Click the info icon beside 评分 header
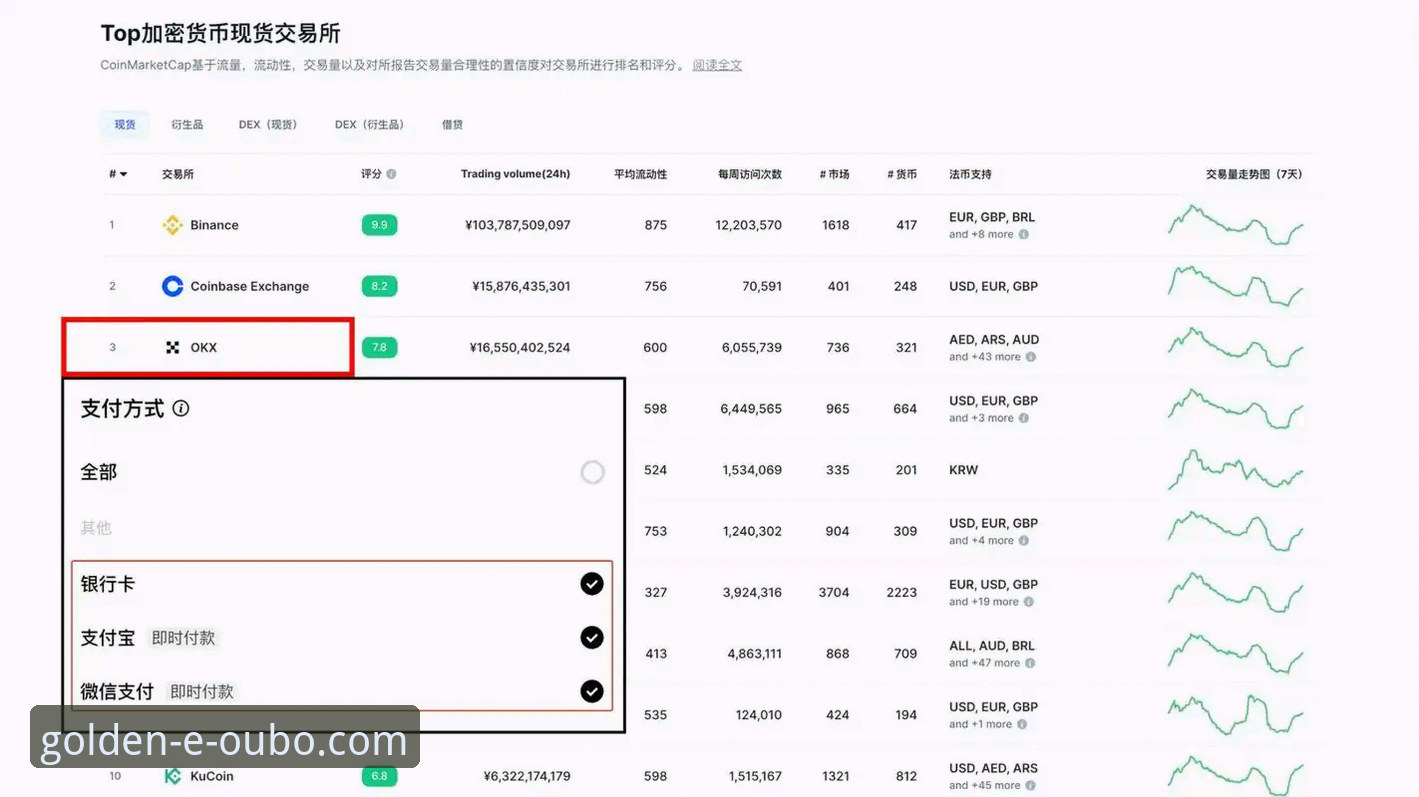 (391, 174)
